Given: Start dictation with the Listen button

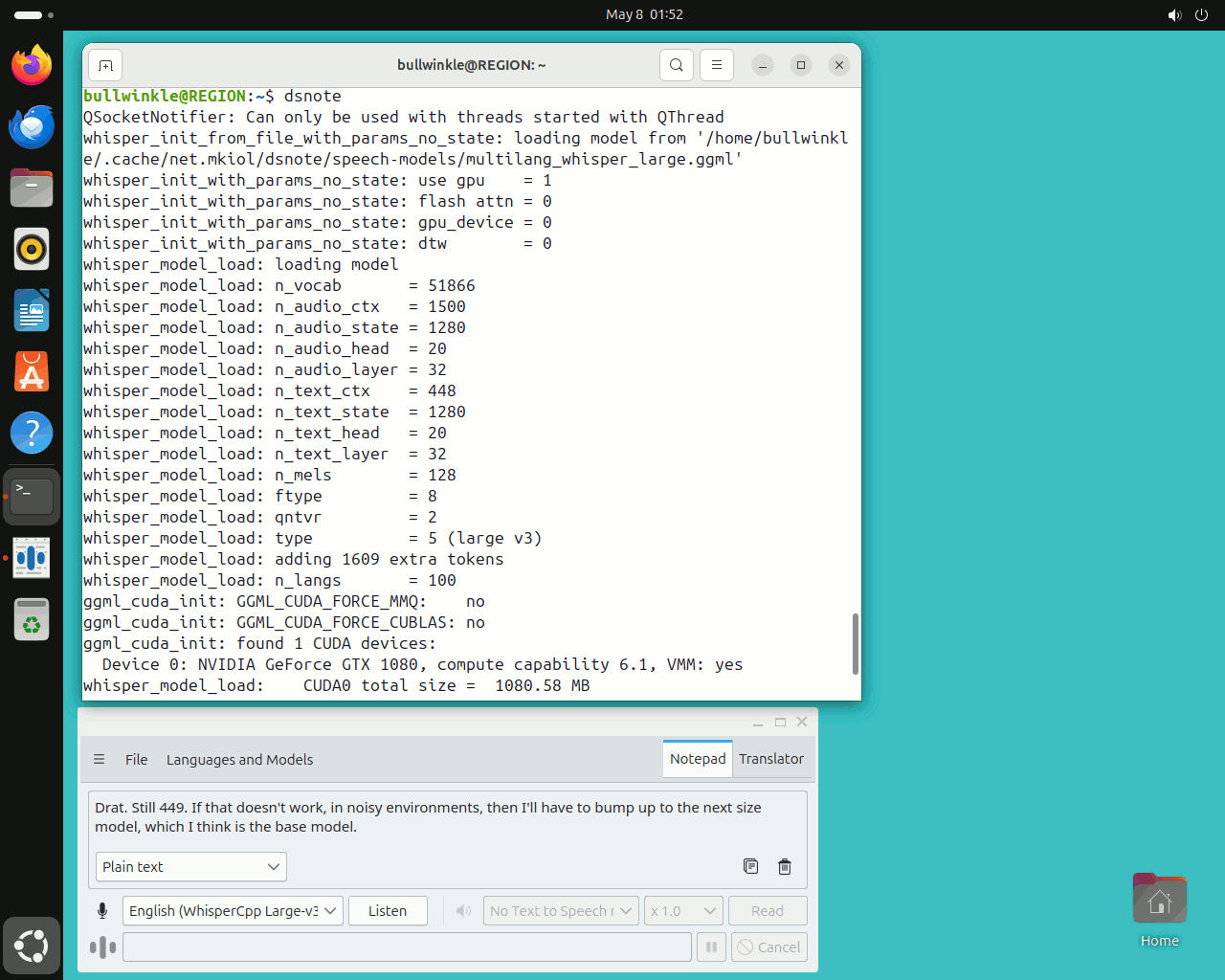Looking at the screenshot, I should pyautogui.click(x=388, y=910).
